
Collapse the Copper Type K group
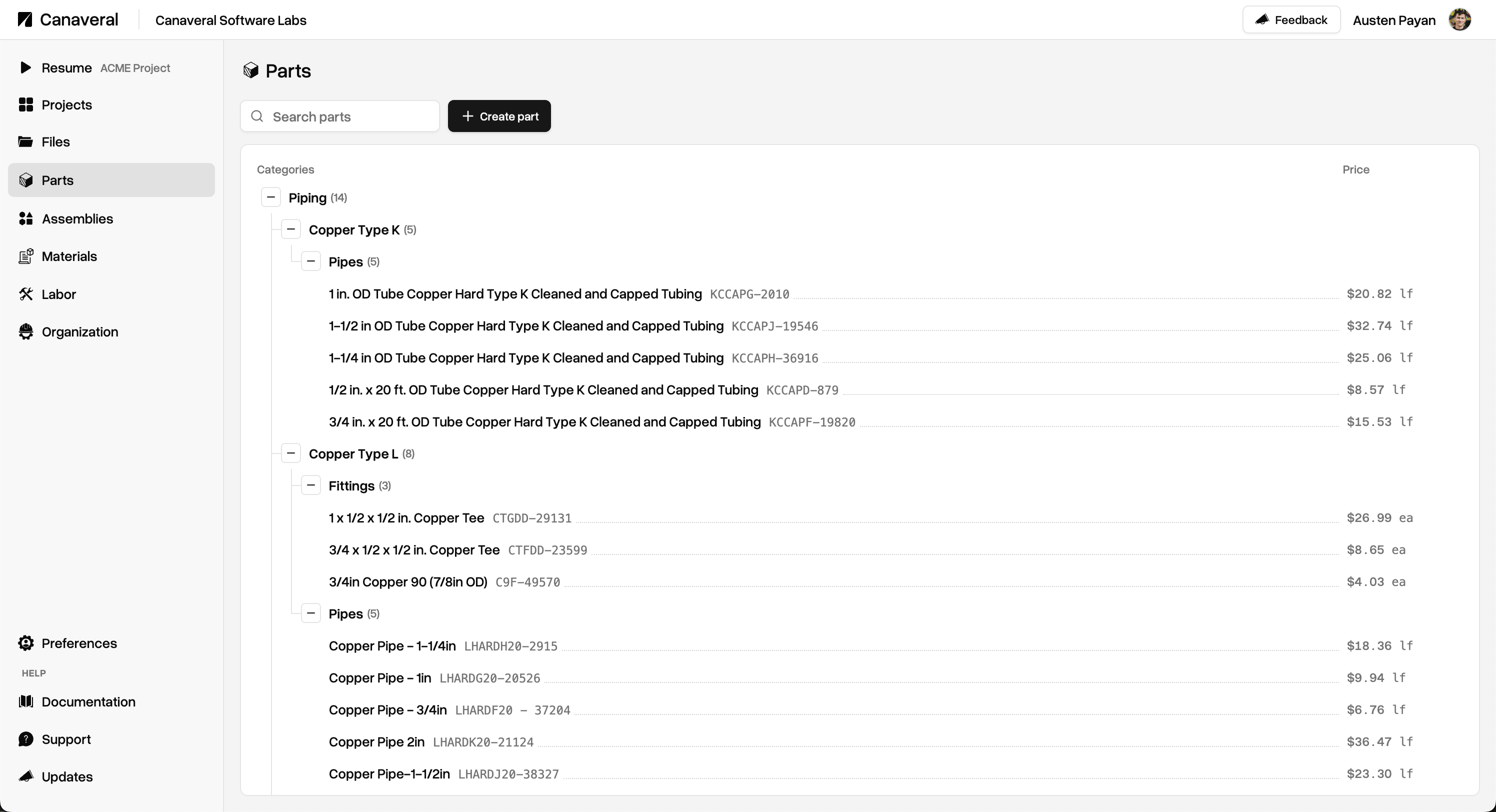[x=291, y=229]
